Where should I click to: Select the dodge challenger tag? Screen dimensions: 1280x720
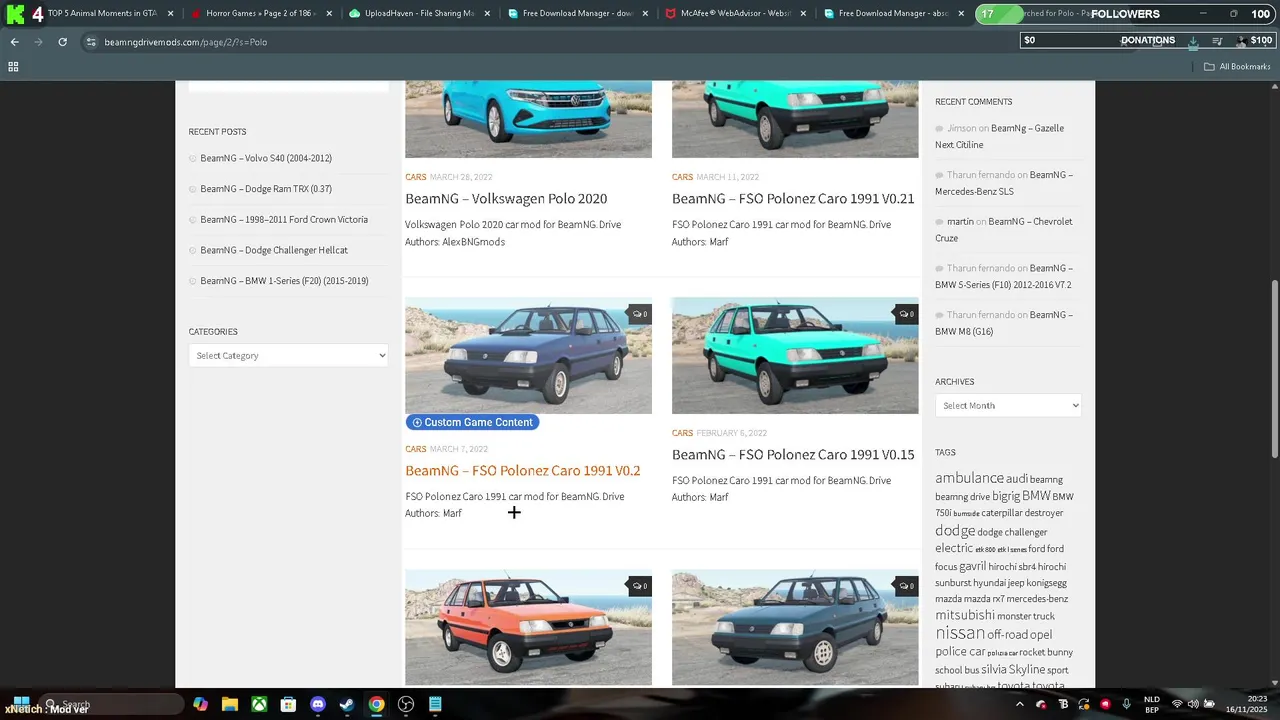pyautogui.click(x=1012, y=532)
